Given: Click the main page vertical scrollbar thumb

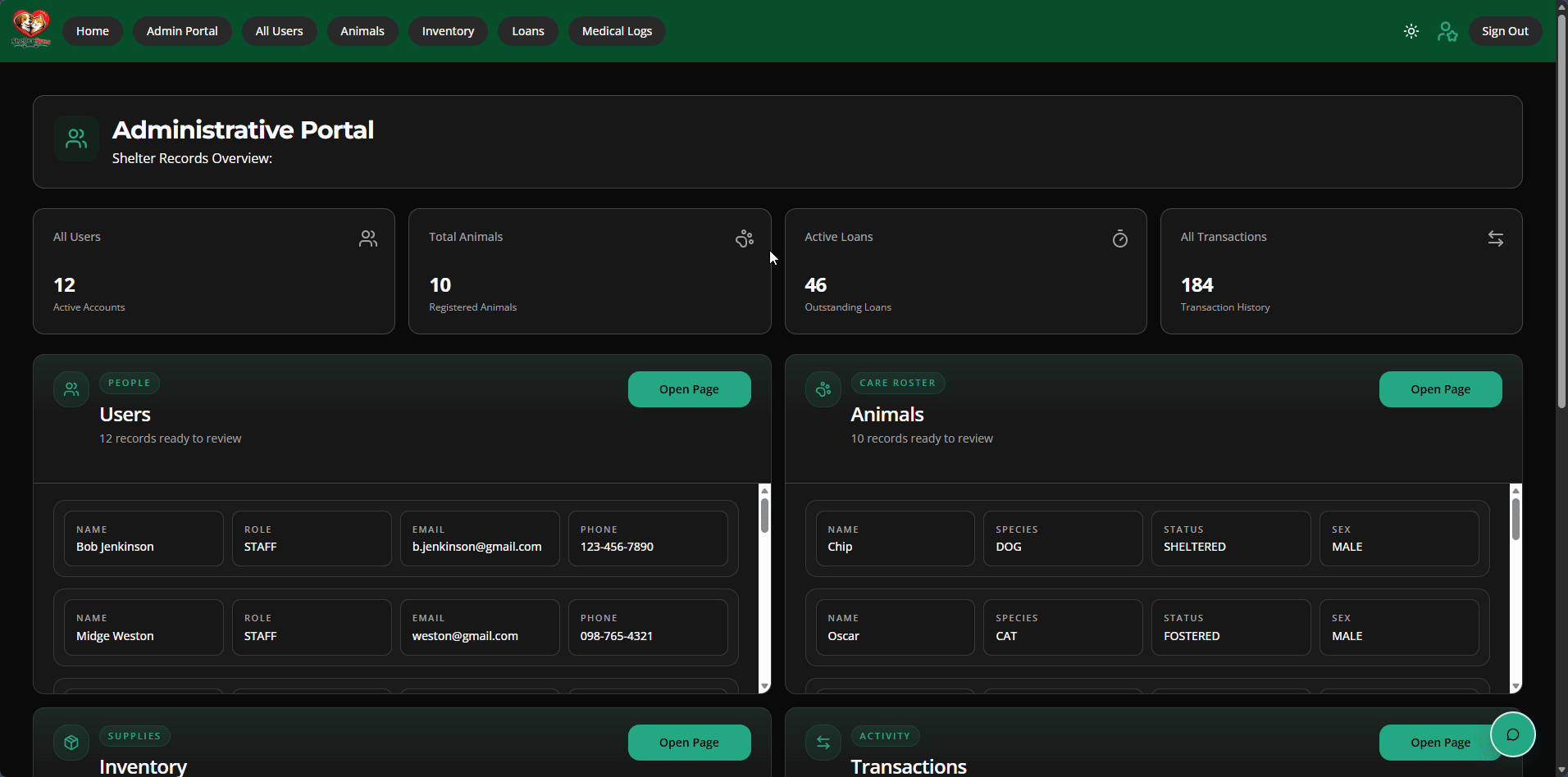Looking at the screenshot, I should (1561, 211).
